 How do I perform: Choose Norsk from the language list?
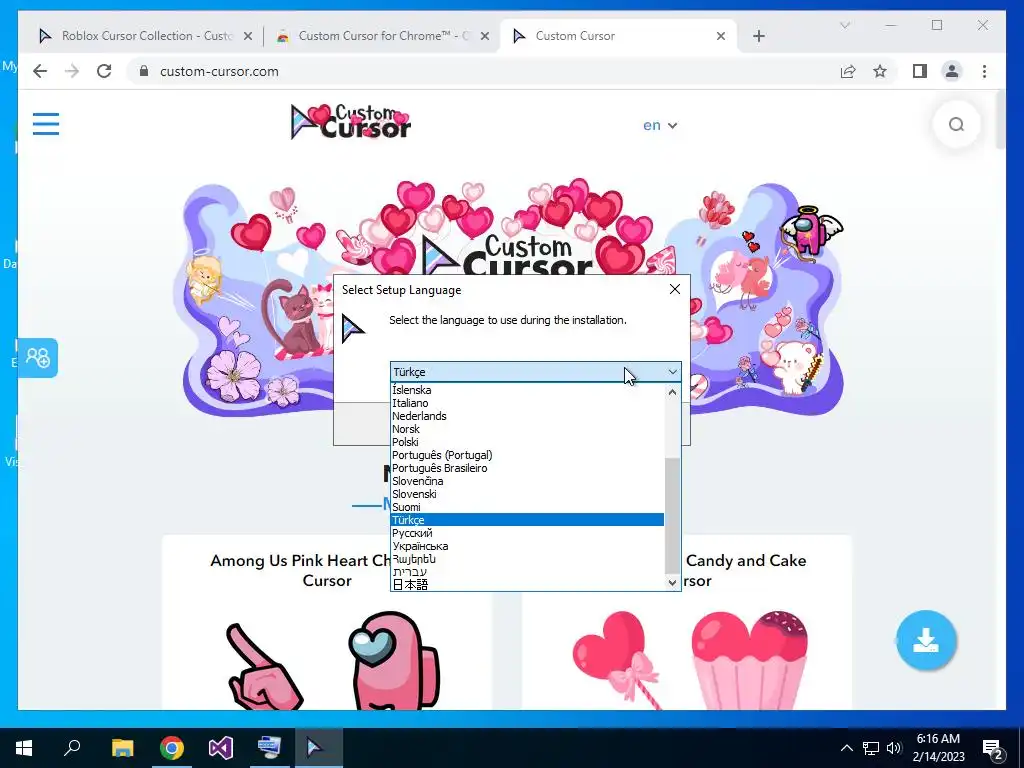click(527, 429)
